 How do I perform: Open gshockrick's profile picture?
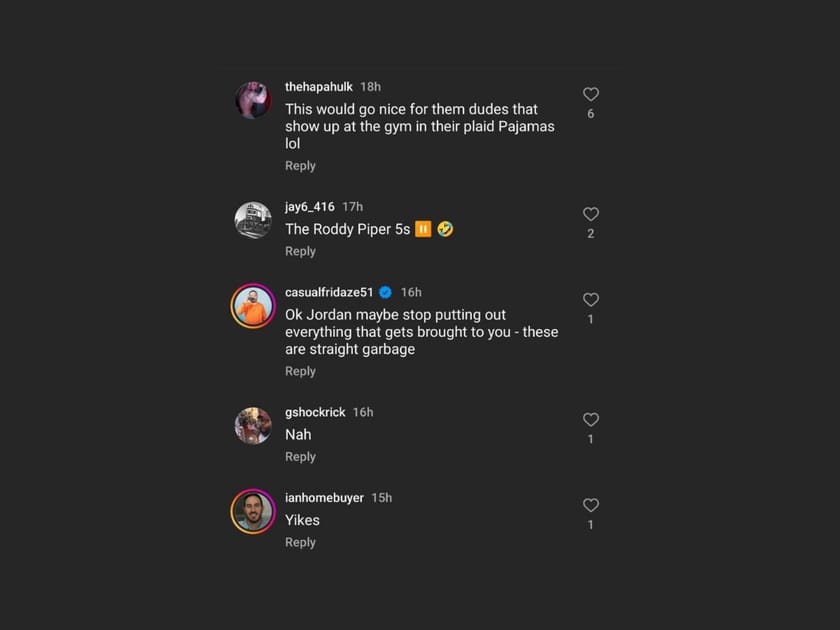pyautogui.click(x=253, y=426)
